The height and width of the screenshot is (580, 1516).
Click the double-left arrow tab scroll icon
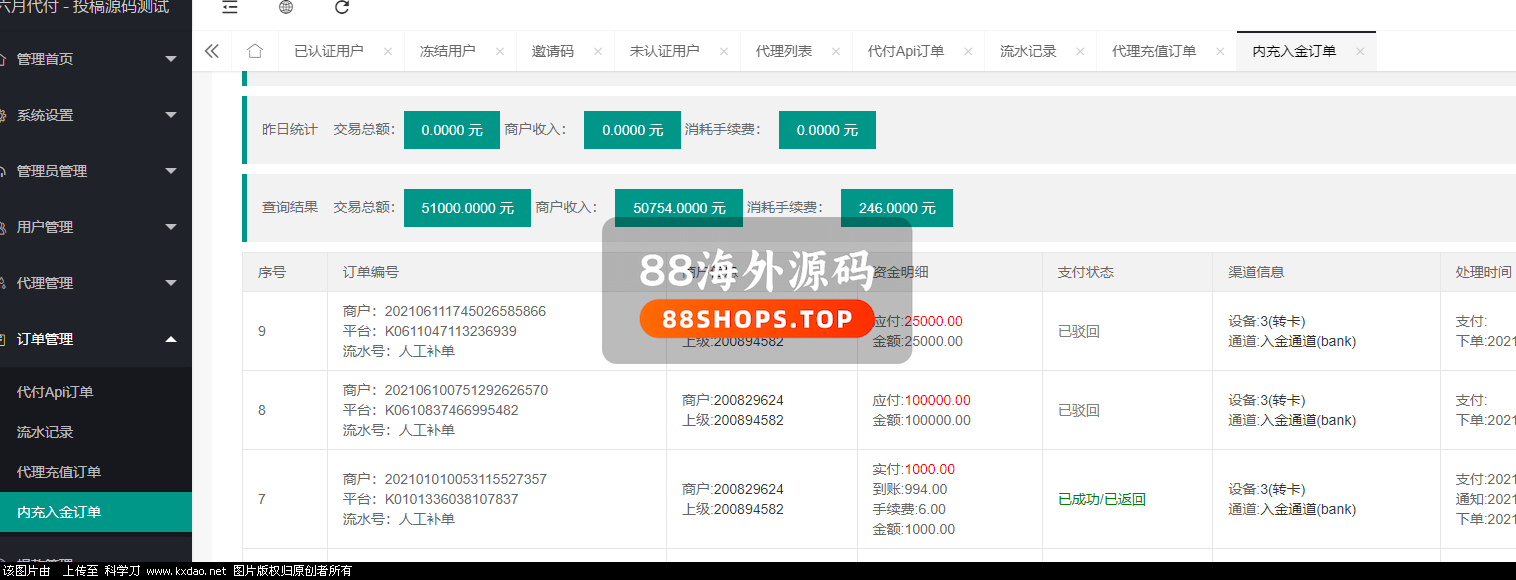(211, 51)
